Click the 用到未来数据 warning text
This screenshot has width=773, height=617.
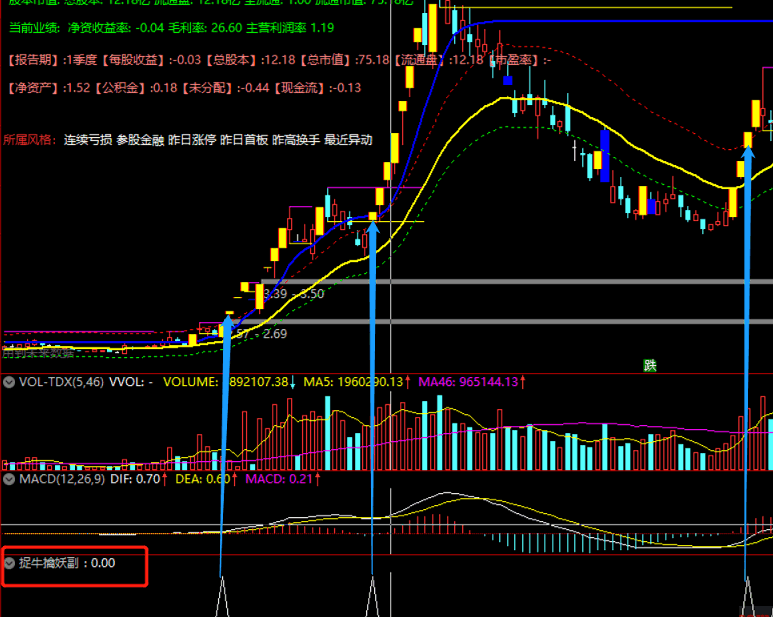tap(38, 353)
